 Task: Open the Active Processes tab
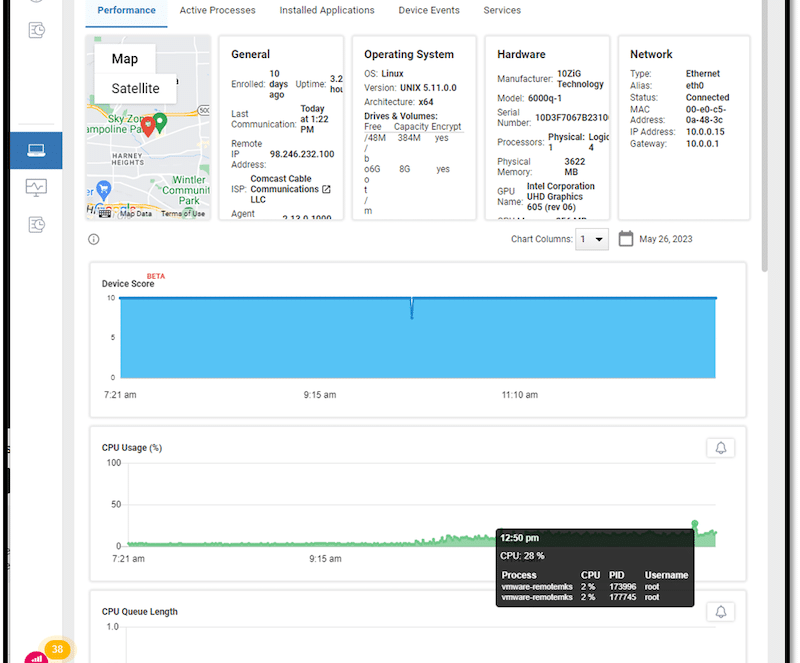(217, 10)
